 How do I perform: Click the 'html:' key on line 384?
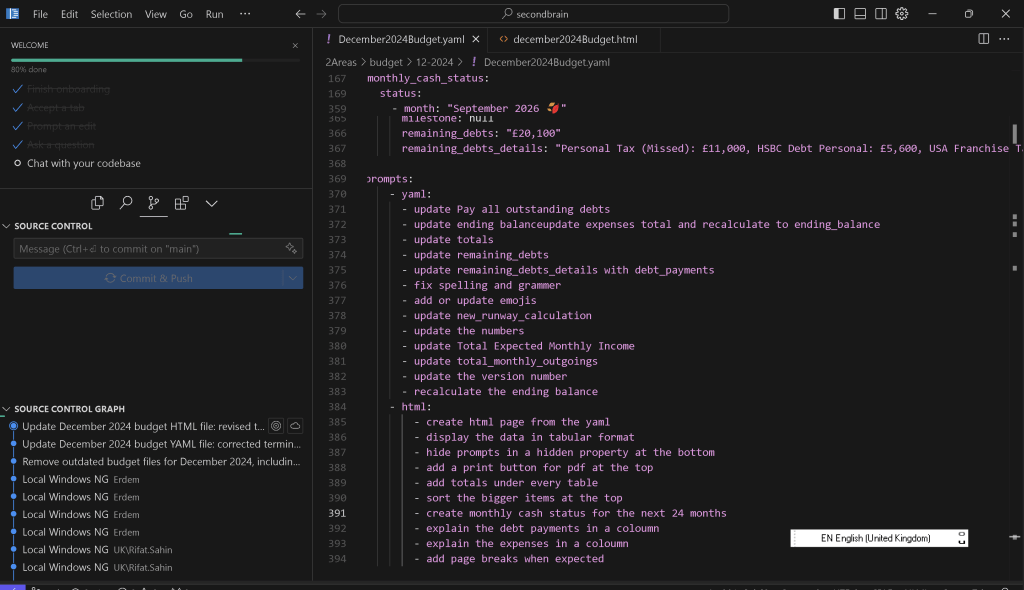416,407
